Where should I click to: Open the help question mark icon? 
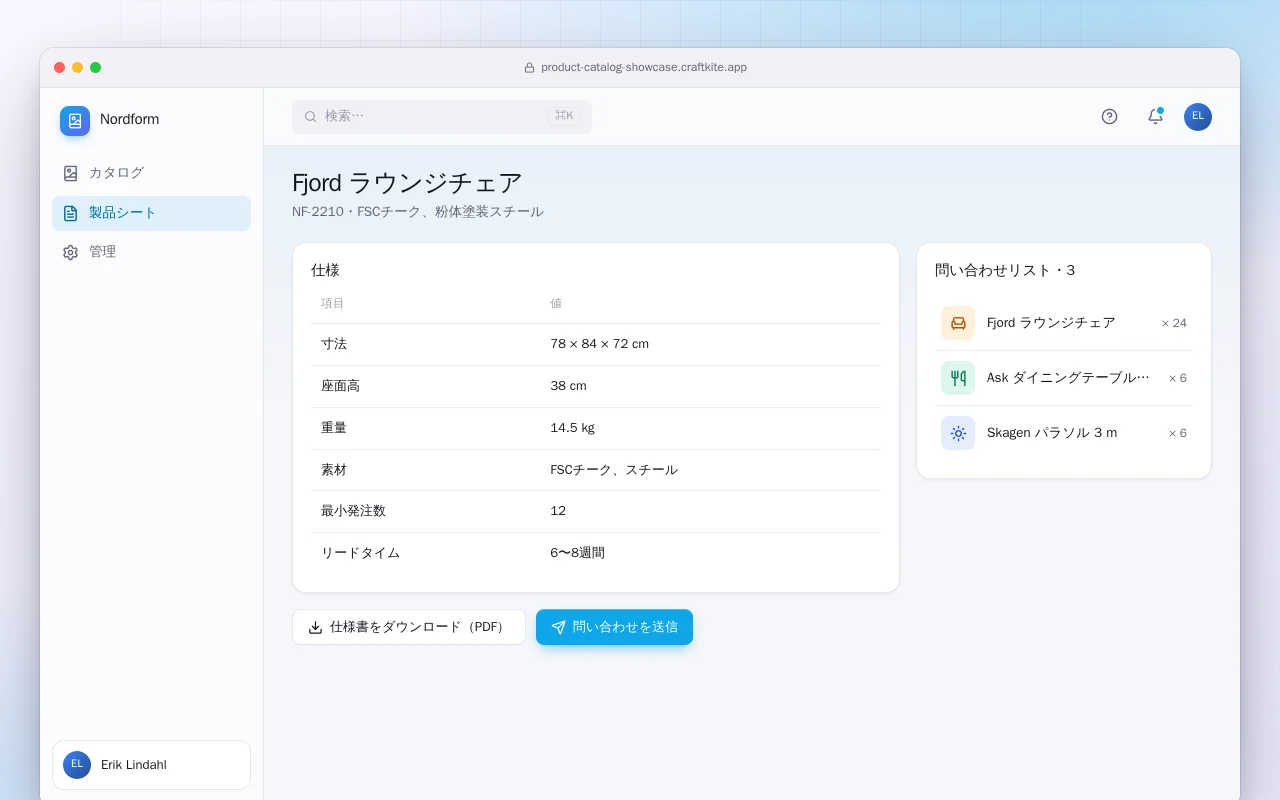coord(1109,117)
